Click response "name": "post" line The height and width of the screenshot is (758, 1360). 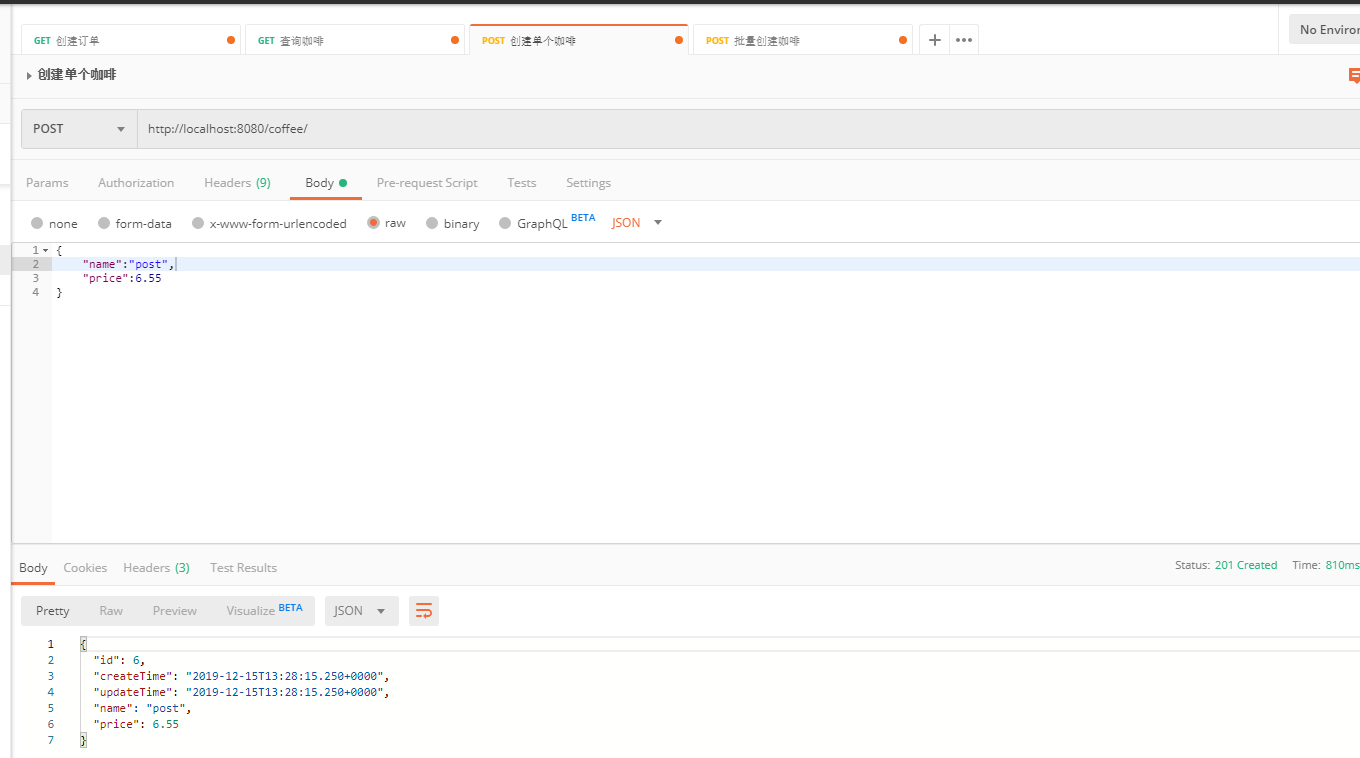point(142,708)
